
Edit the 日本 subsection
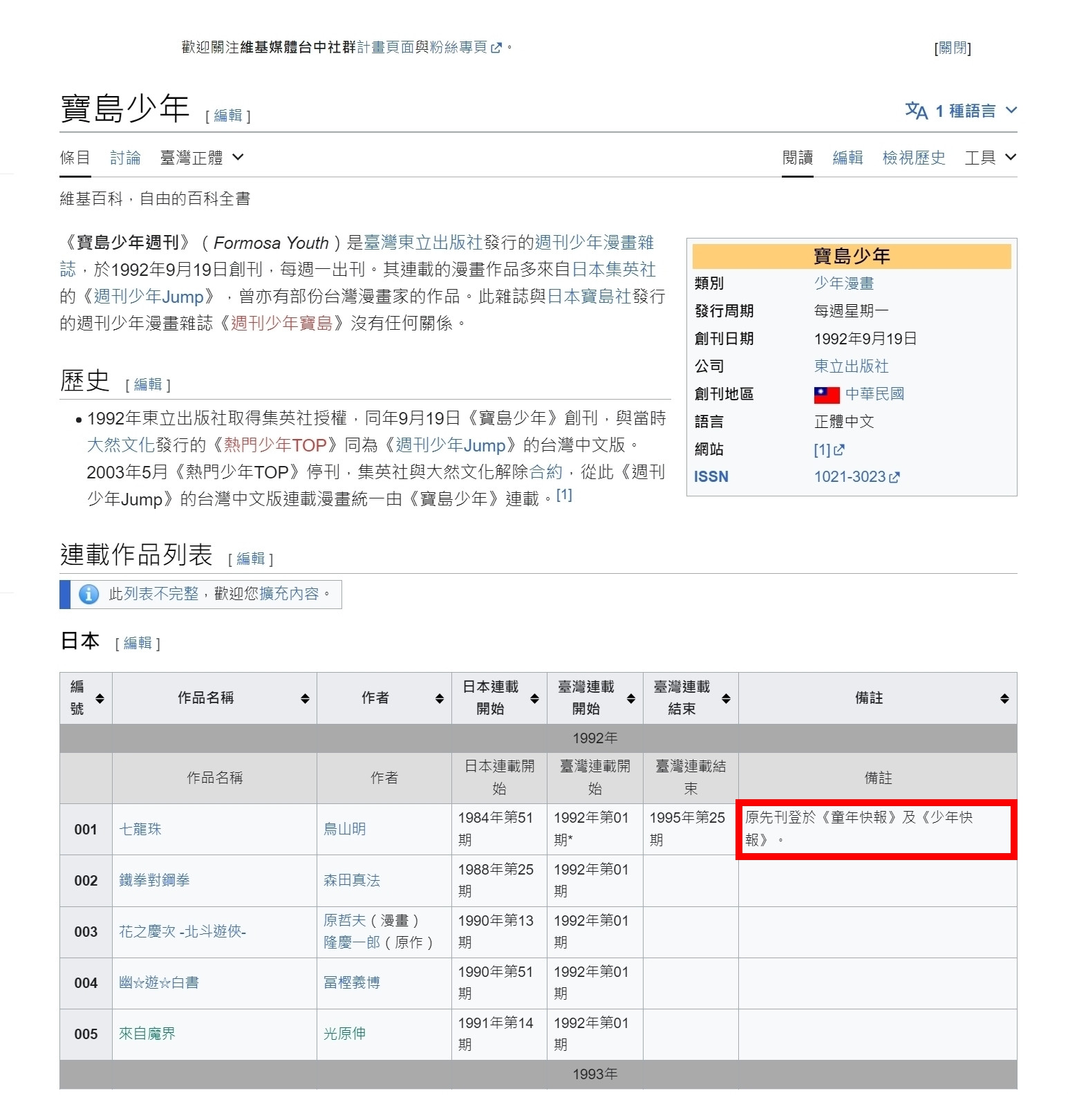(138, 643)
